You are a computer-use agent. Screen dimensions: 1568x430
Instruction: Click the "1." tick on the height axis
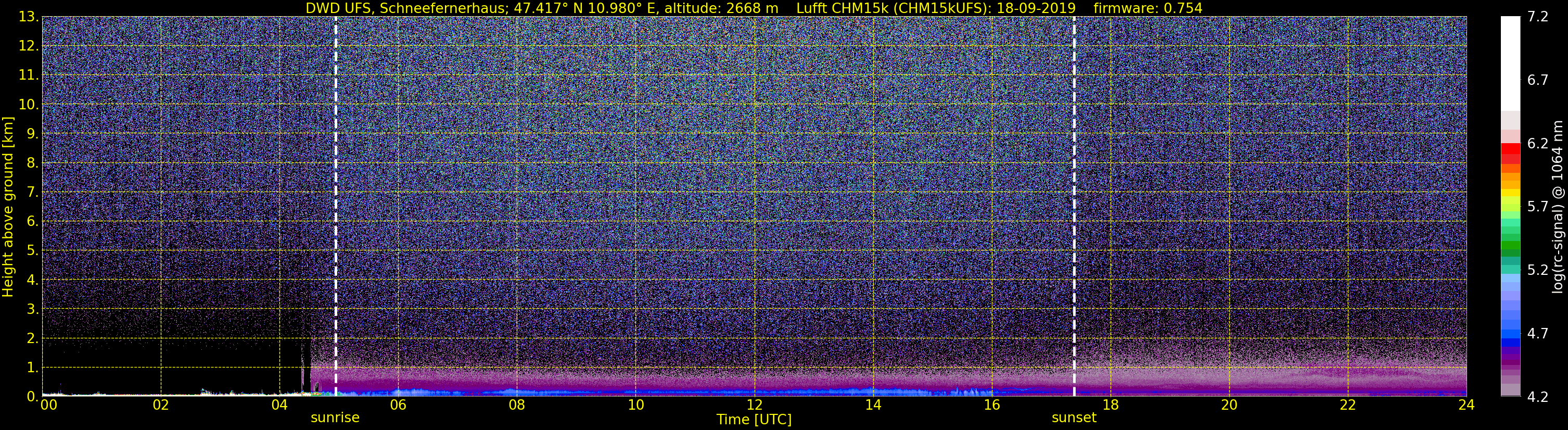point(33,368)
